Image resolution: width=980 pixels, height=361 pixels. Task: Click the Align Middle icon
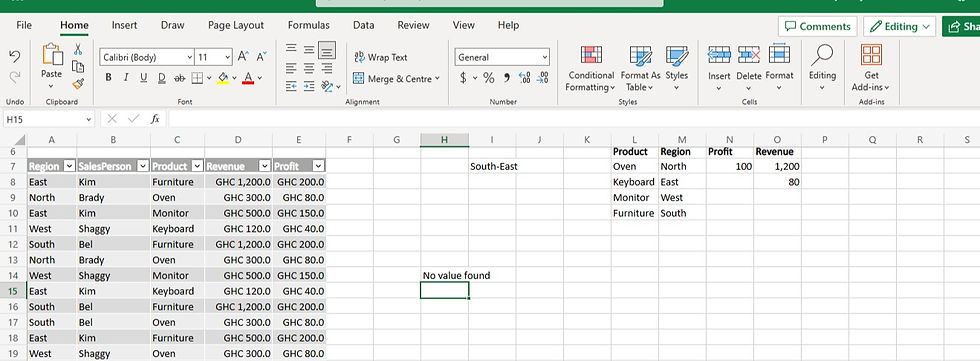coord(309,49)
